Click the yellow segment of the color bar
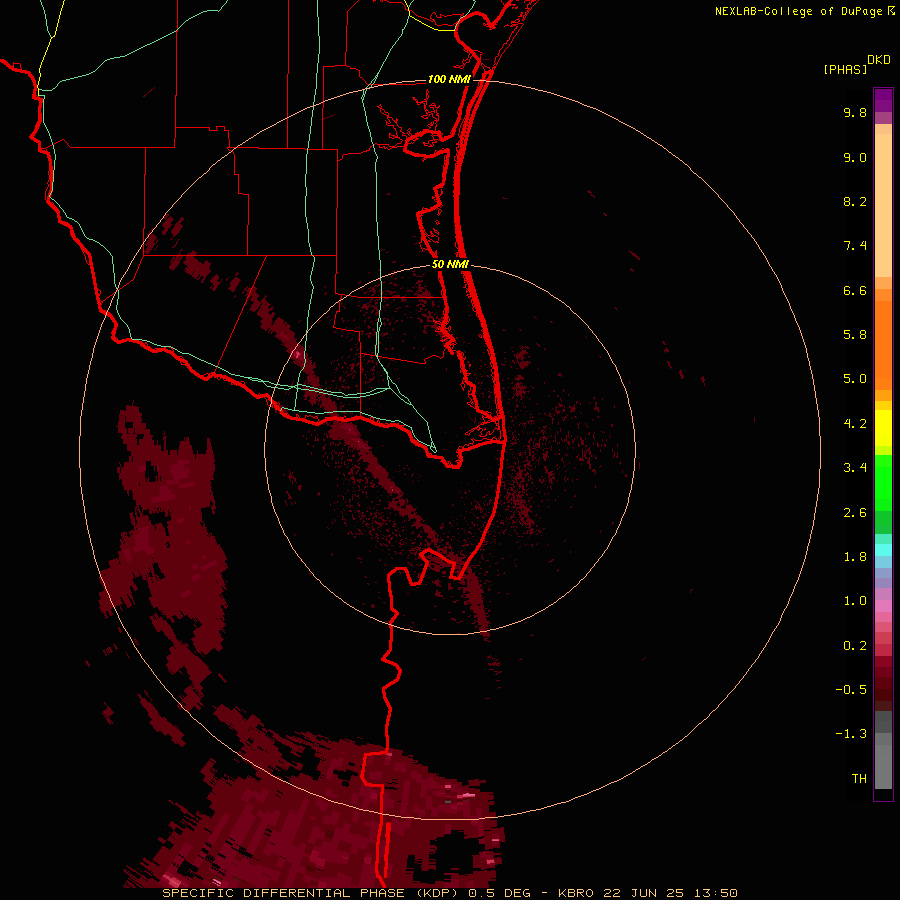The image size is (900, 900). pyautogui.click(x=883, y=428)
